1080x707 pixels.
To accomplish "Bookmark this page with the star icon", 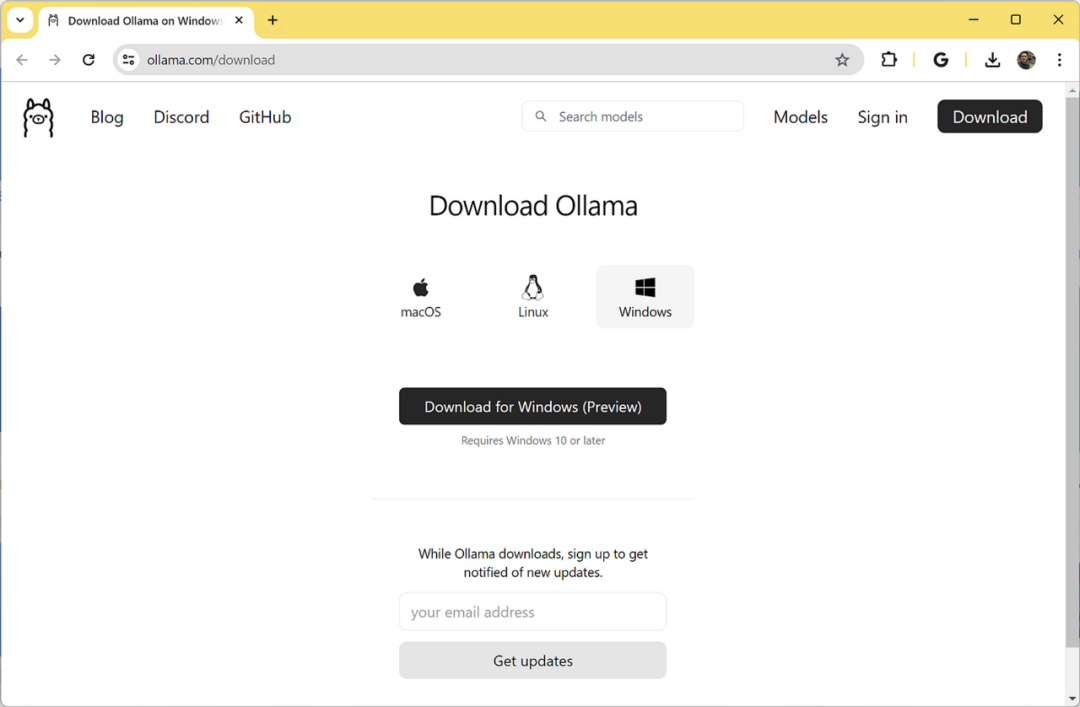I will [x=842, y=60].
